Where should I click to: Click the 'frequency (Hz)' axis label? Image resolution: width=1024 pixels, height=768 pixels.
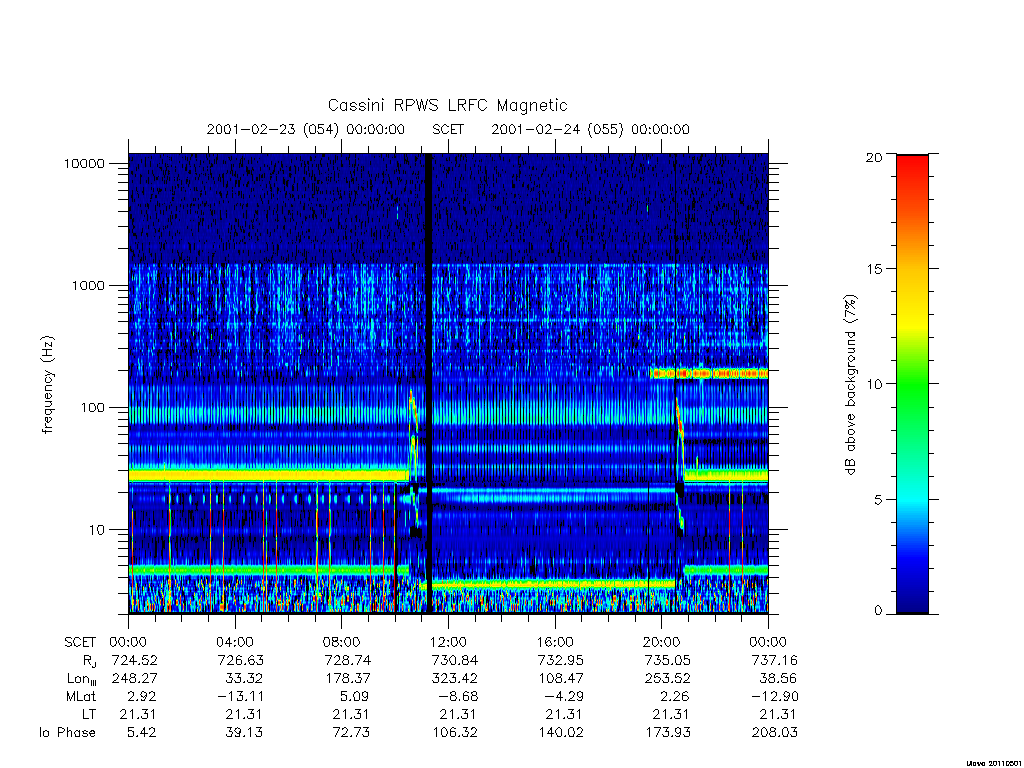(x=47, y=385)
